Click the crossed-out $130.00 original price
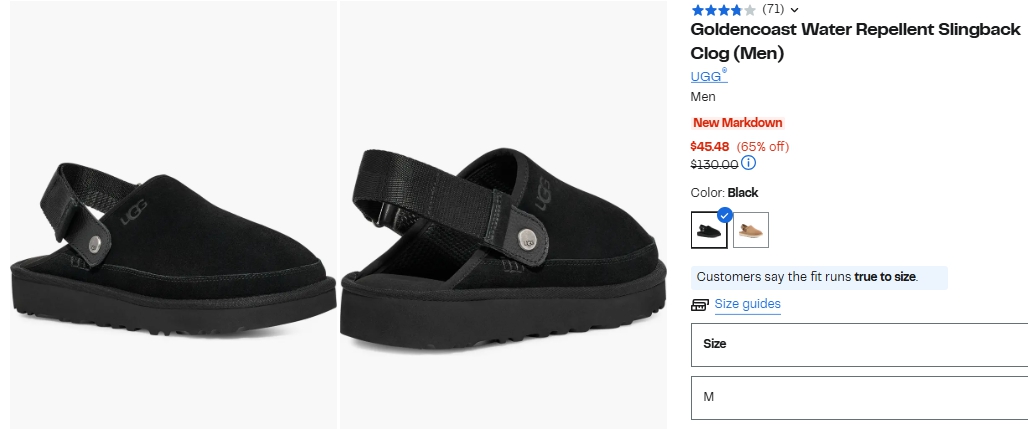 click(x=714, y=164)
